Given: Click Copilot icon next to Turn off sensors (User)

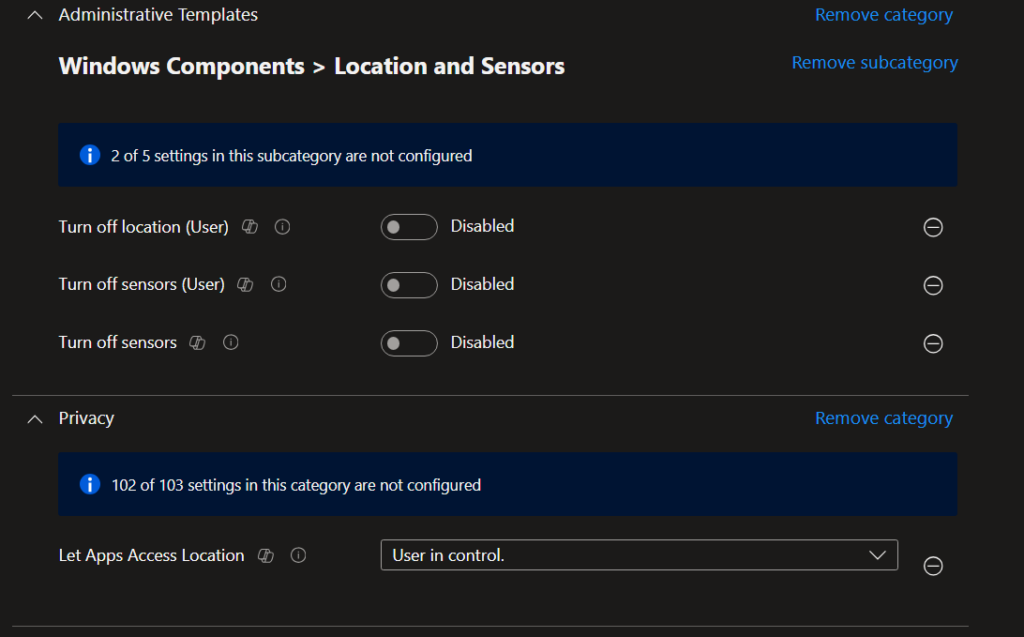Looking at the screenshot, I should coord(246,285).
